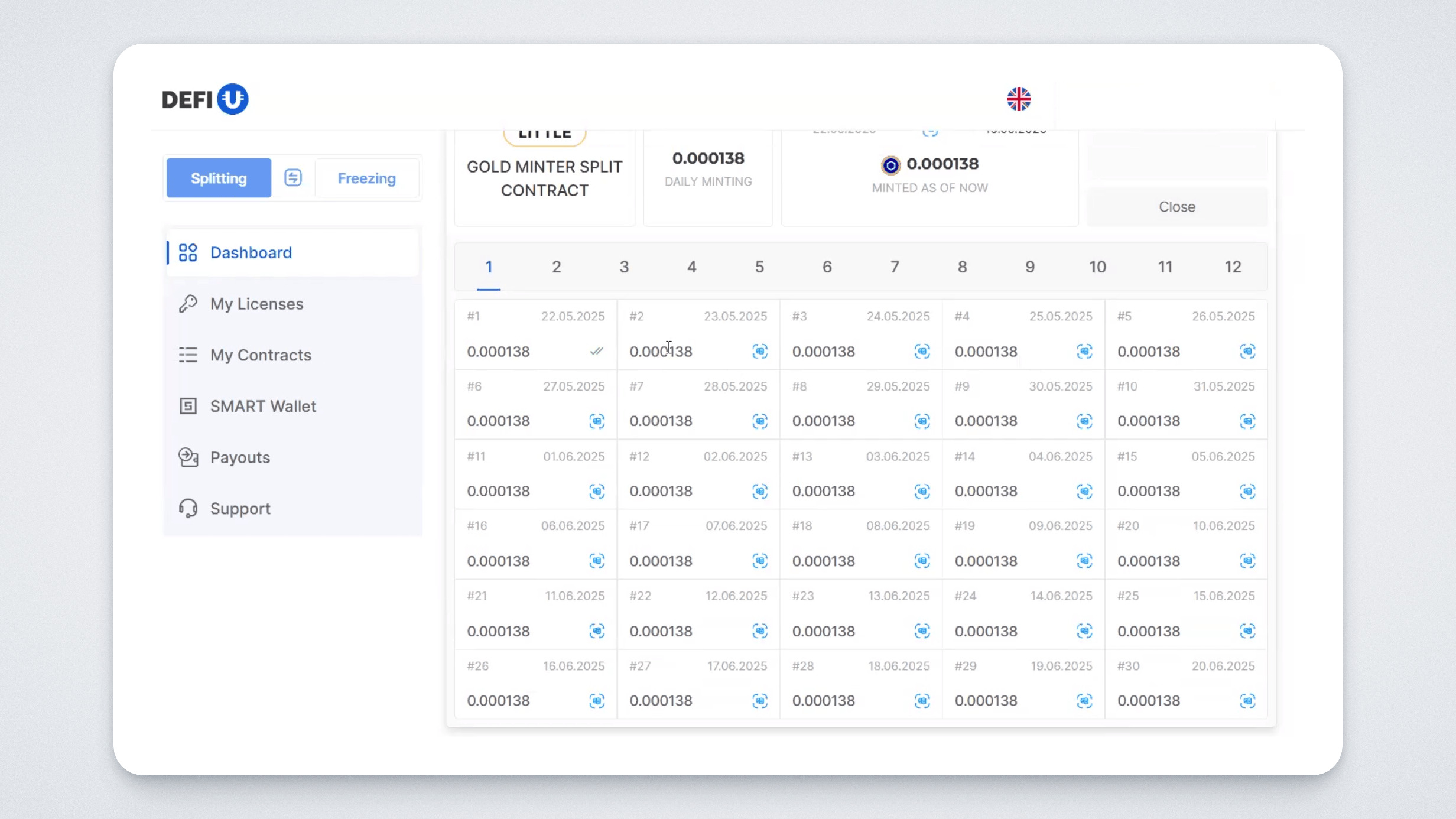Screen dimensions: 1456x819
Task: Click the mint icon for day #2
Action: 760,352
